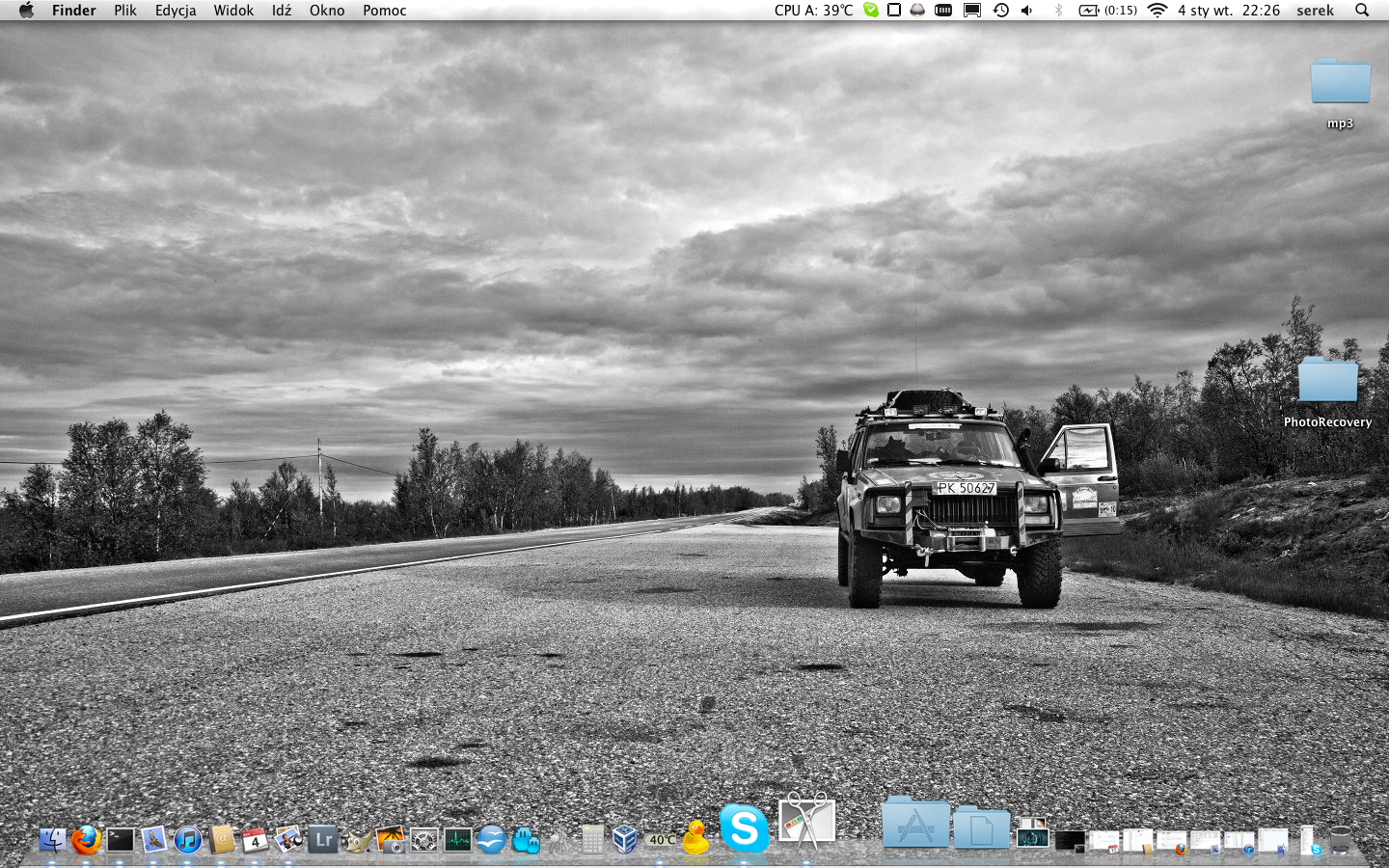Image resolution: width=1389 pixels, height=868 pixels.
Task: Open the volume control in the menu bar
Action: pos(1026,10)
